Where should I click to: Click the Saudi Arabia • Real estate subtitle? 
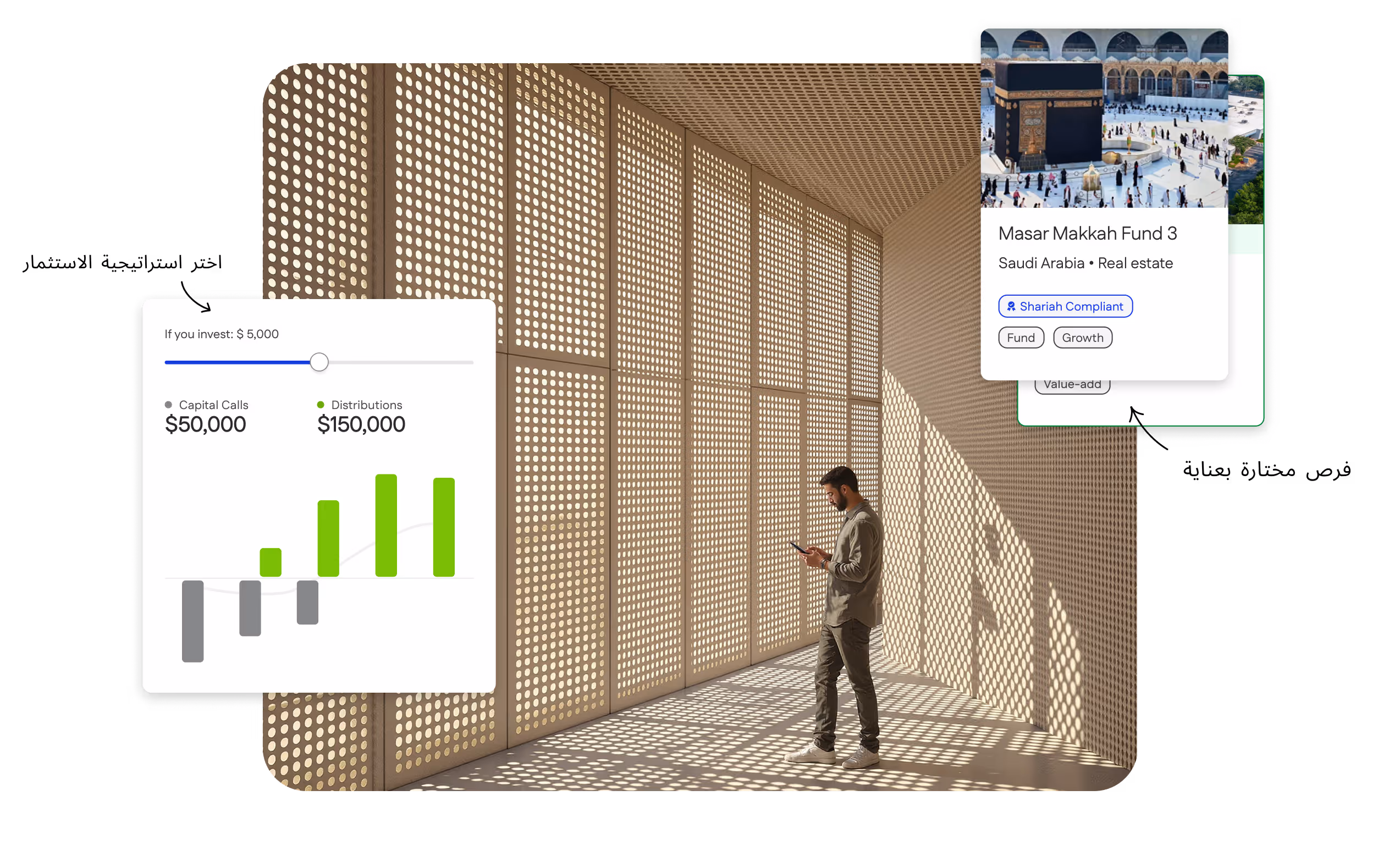pos(1085,263)
